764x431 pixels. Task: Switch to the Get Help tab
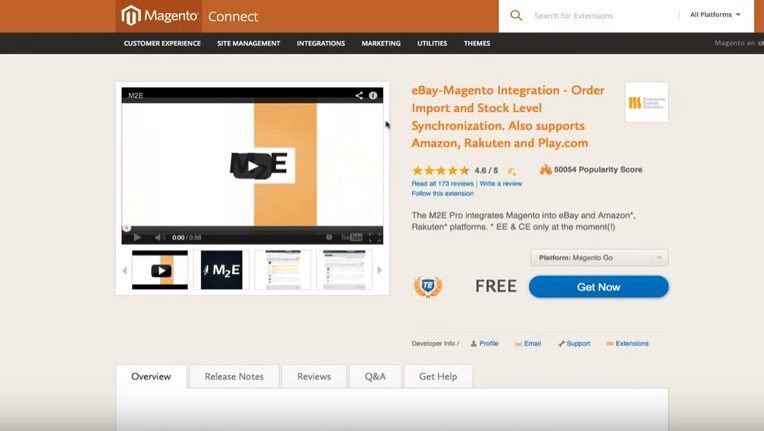coord(438,376)
